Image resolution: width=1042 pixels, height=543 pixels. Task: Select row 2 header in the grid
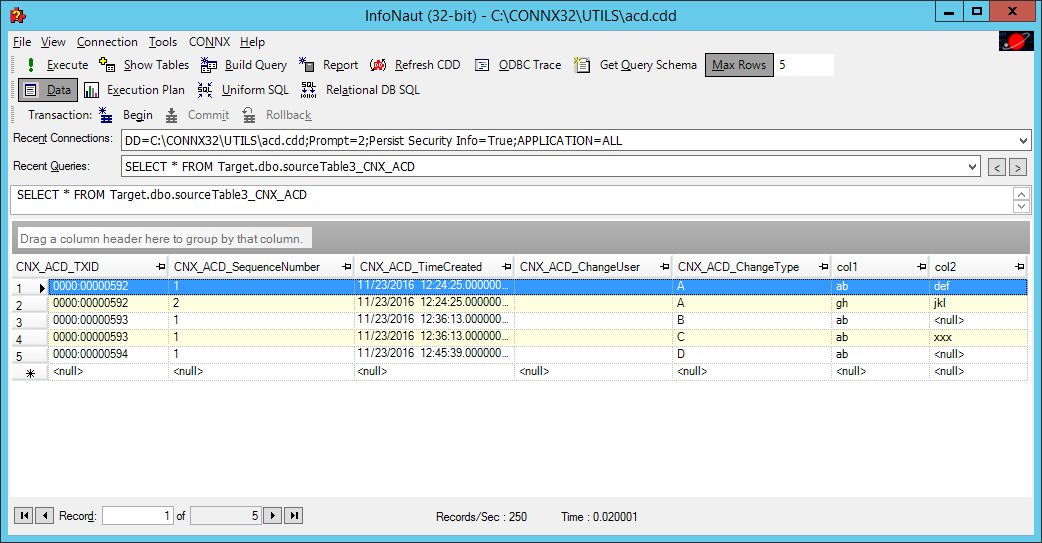tap(30, 304)
